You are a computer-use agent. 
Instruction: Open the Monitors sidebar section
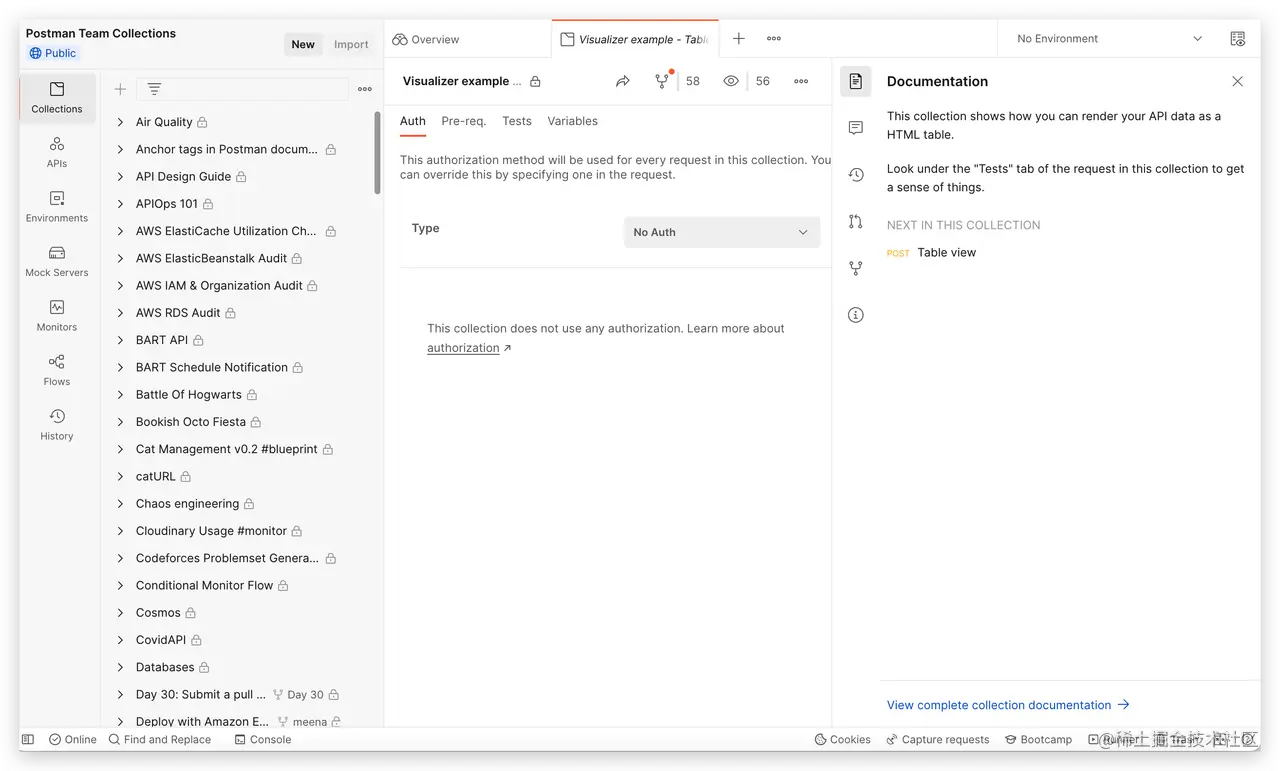[57, 315]
